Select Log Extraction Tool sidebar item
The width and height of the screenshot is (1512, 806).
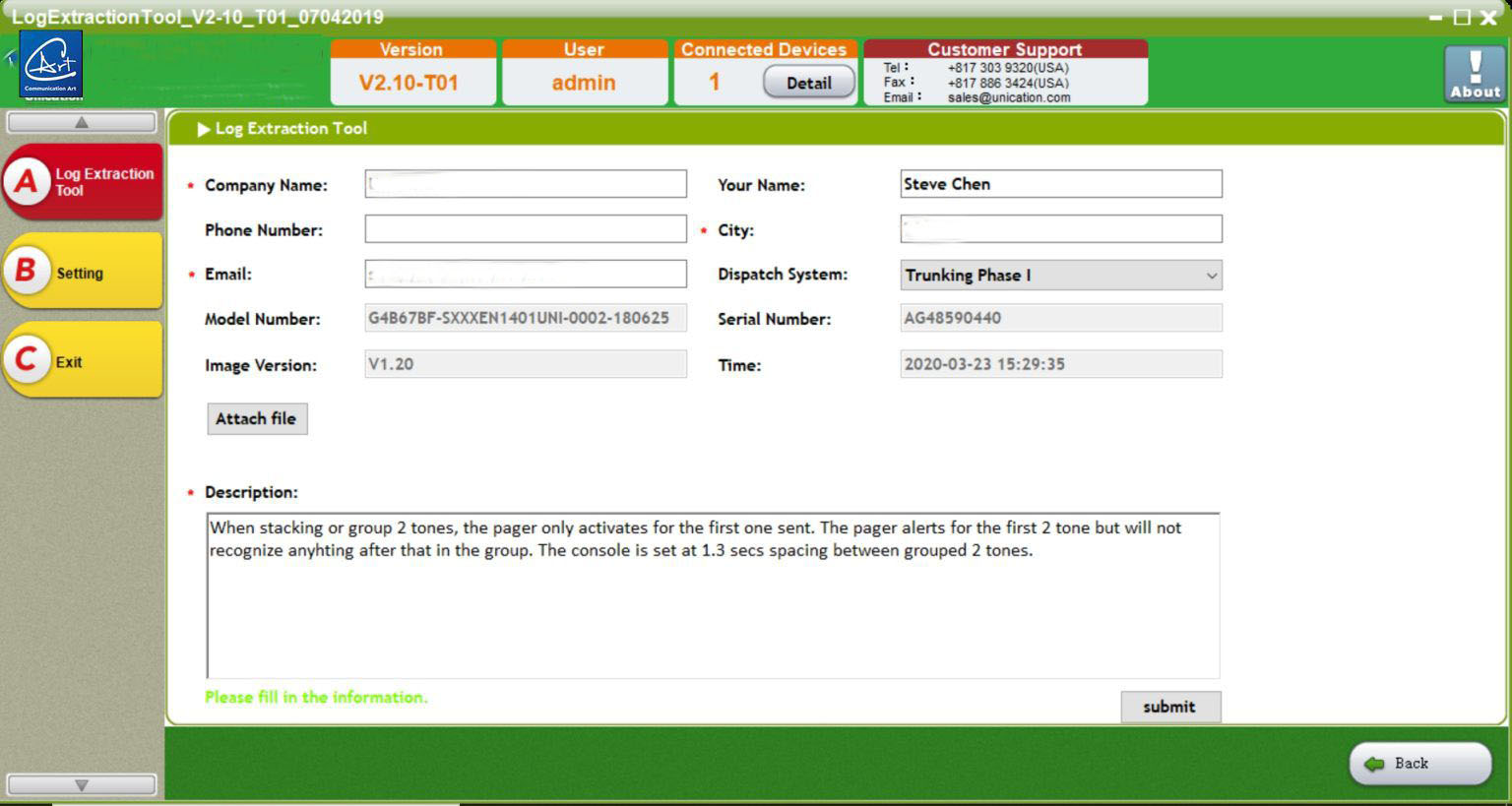click(83, 181)
